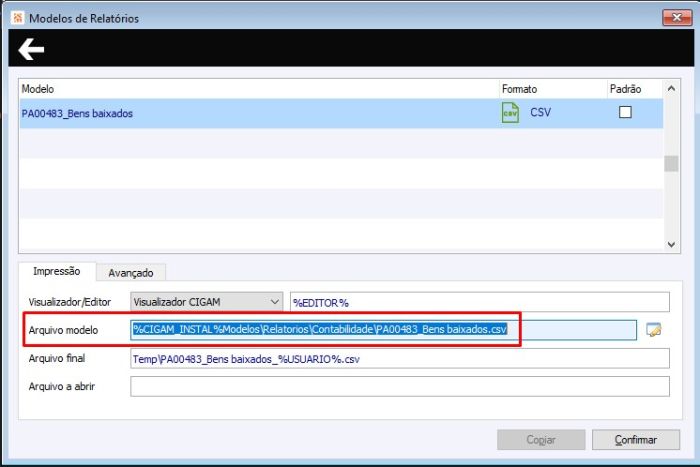
Task: Click the Arquivo modelo path field
Action: 383,330
